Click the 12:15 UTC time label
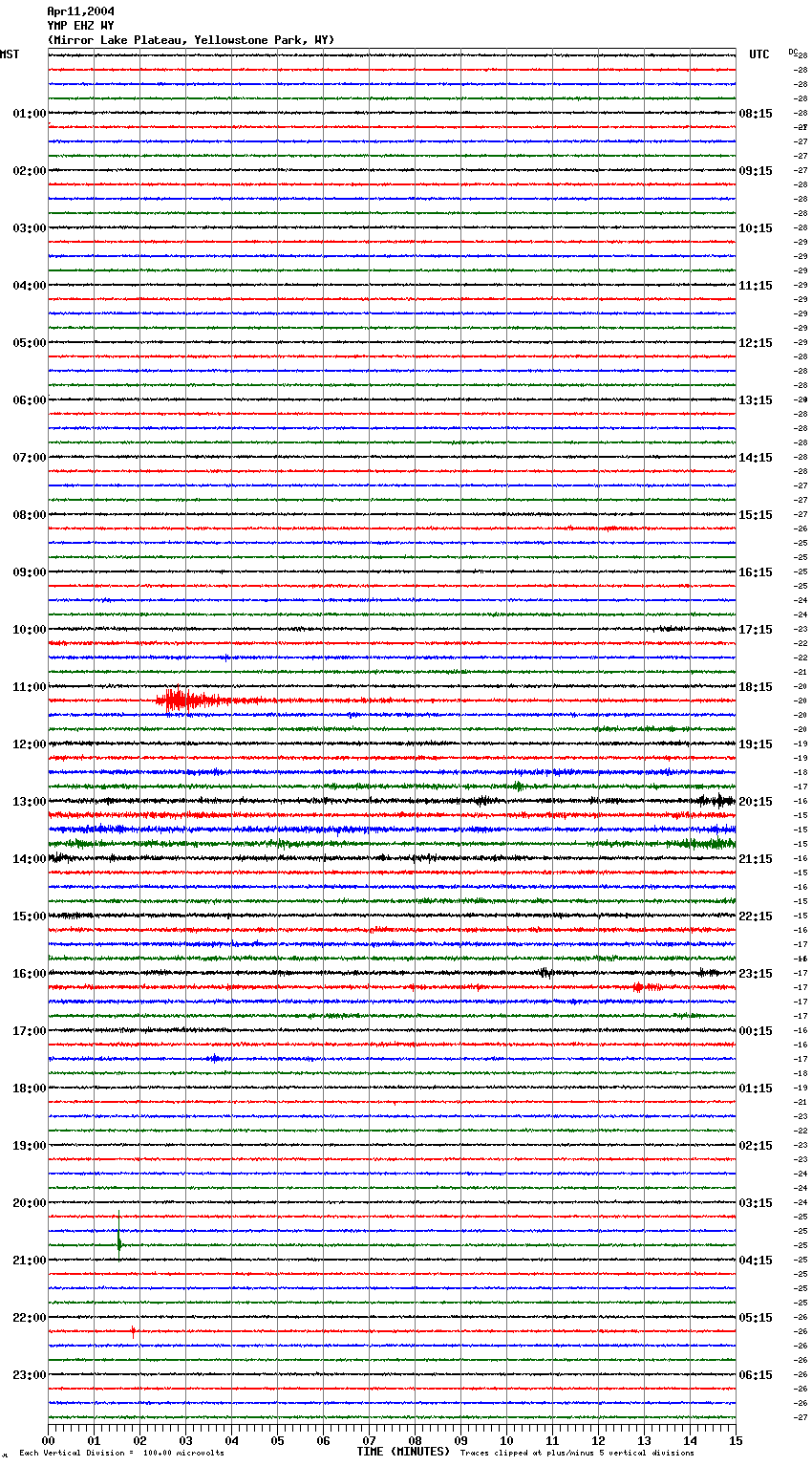This screenshot has height=1466, width=812. tap(756, 343)
